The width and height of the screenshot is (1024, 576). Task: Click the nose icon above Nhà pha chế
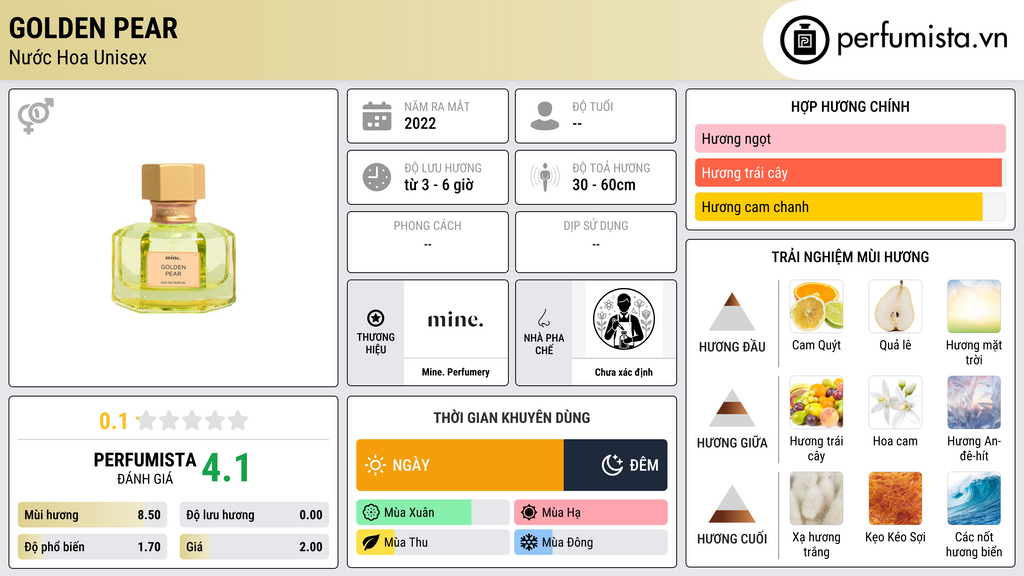click(x=543, y=318)
